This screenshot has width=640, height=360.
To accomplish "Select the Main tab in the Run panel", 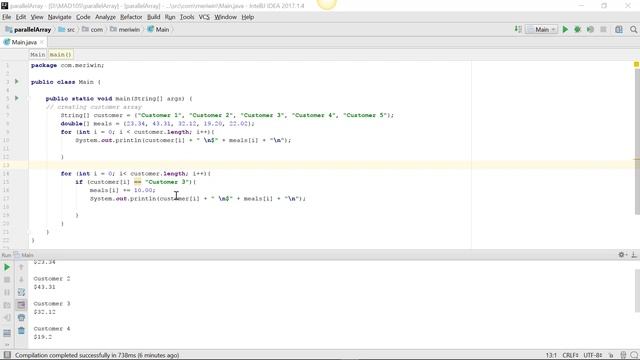I will (24, 255).
